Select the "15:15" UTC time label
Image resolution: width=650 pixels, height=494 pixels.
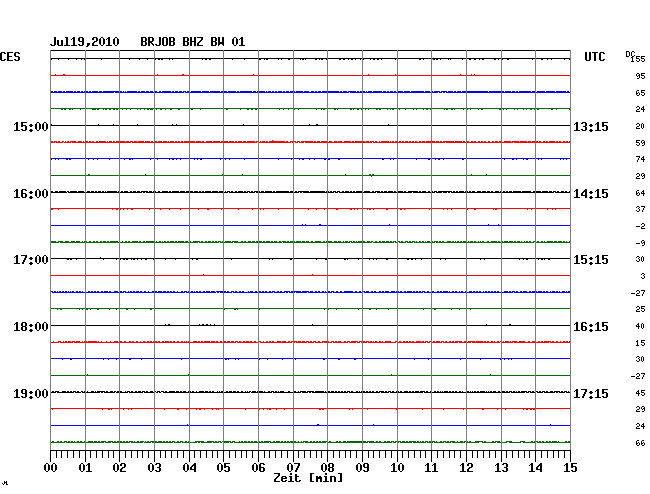[591, 260]
